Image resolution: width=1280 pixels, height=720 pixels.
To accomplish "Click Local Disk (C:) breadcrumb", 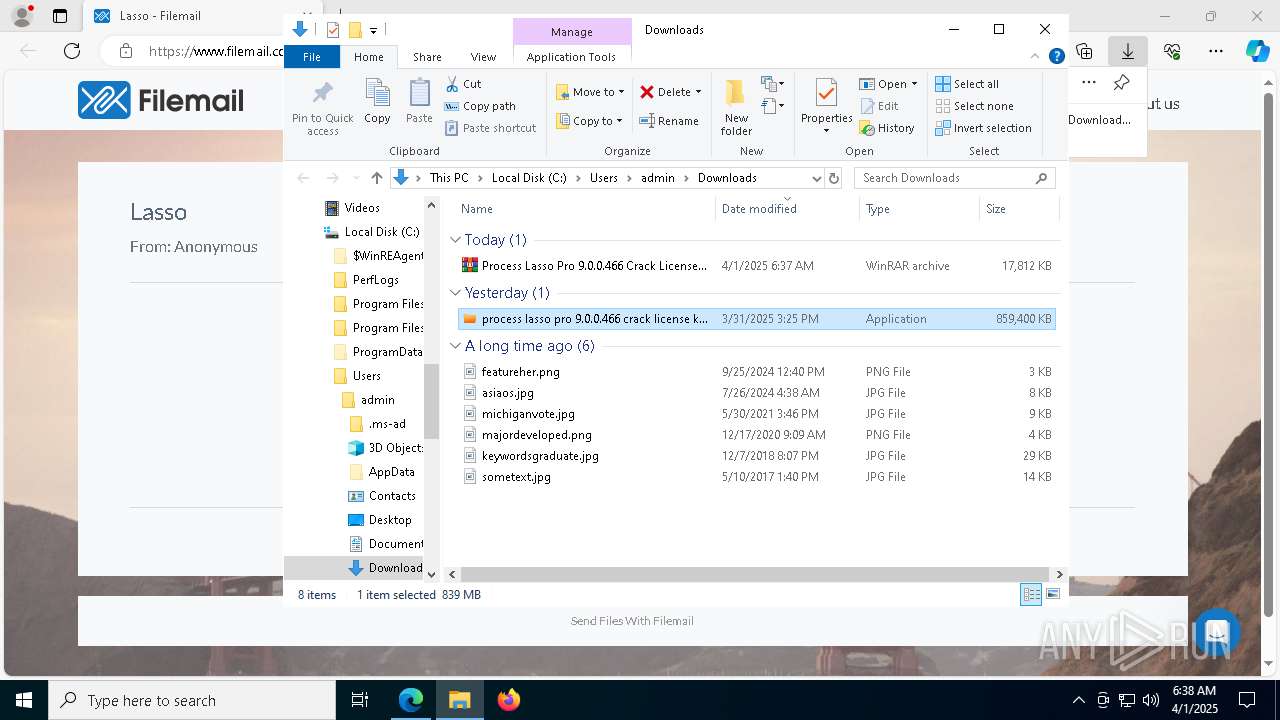I will (529, 178).
